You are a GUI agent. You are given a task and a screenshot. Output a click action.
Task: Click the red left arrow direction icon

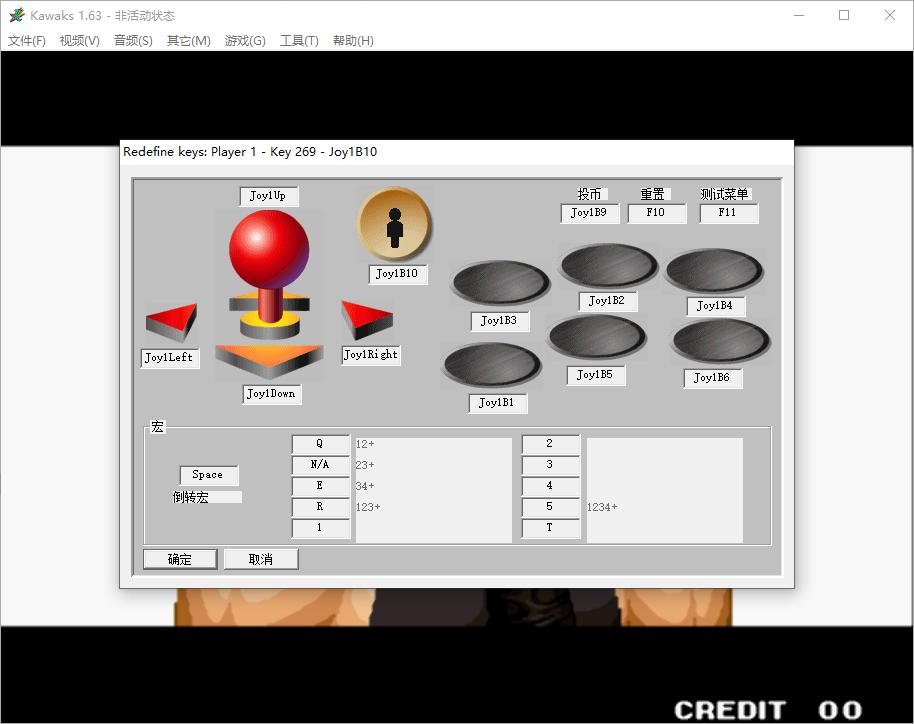(171, 323)
